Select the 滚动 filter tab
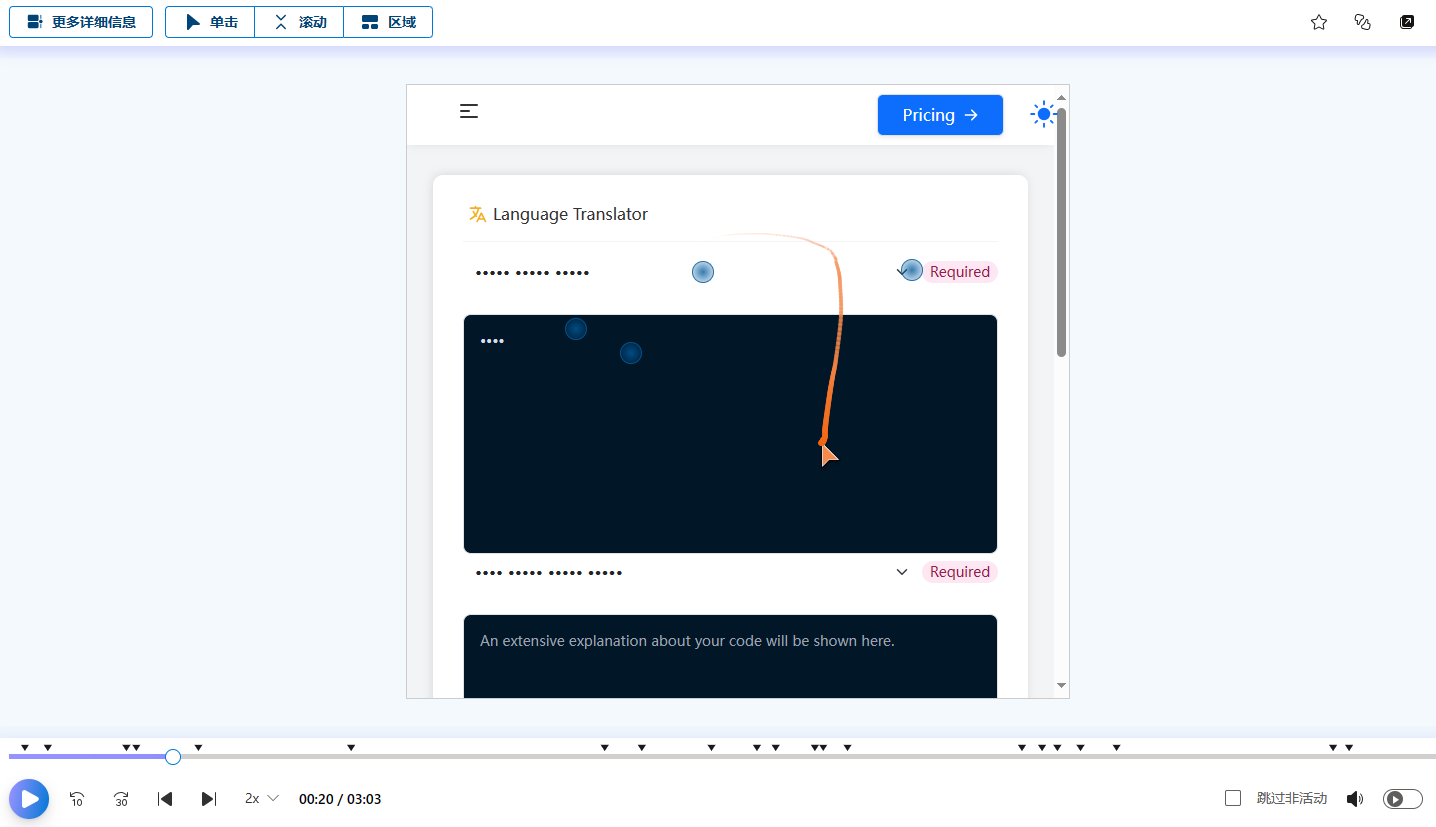 tap(299, 22)
